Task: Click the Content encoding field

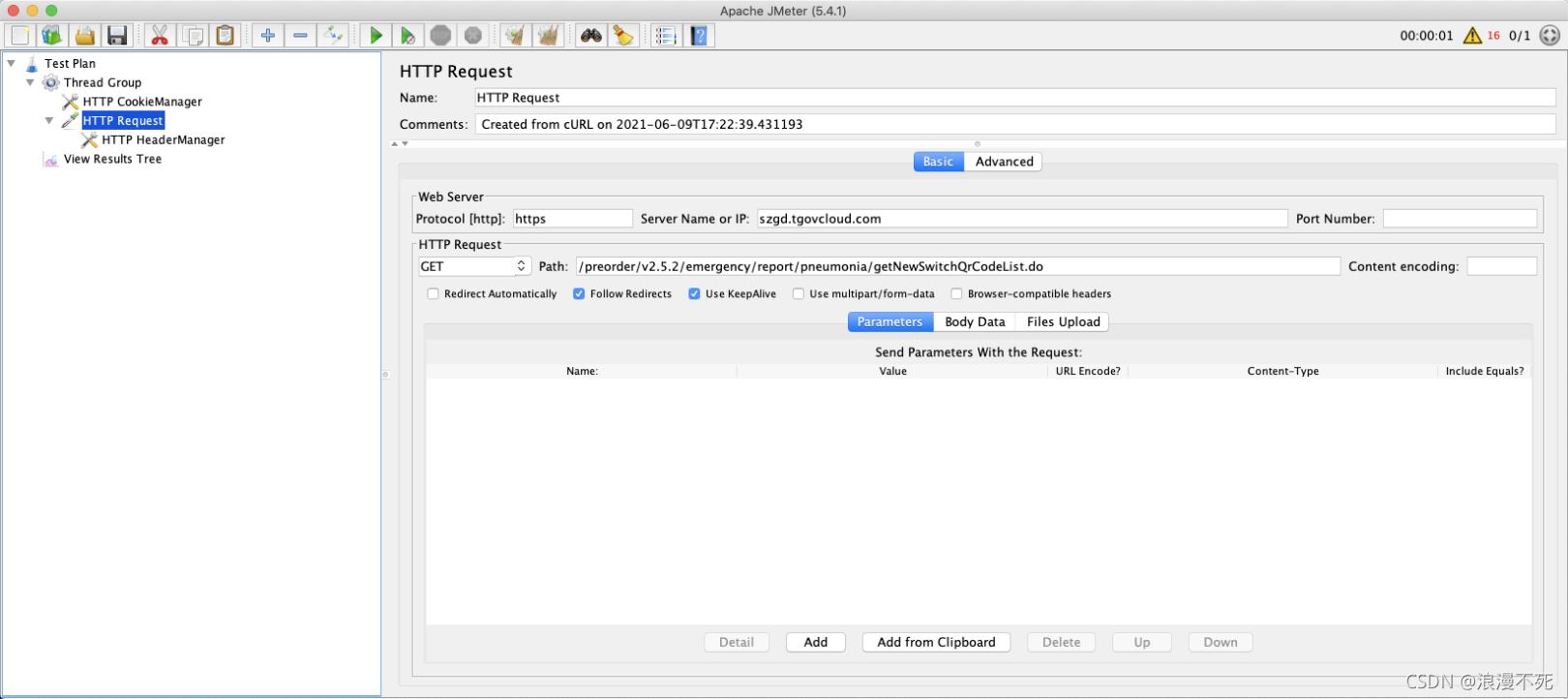Action: tap(1501, 266)
